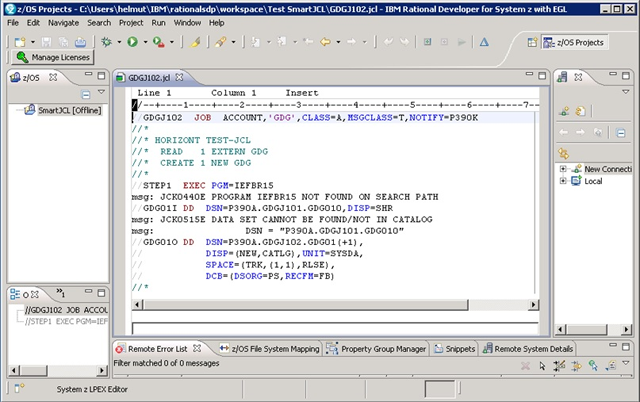
Task: Switch to Property Group Manager tab
Action: tap(376, 349)
